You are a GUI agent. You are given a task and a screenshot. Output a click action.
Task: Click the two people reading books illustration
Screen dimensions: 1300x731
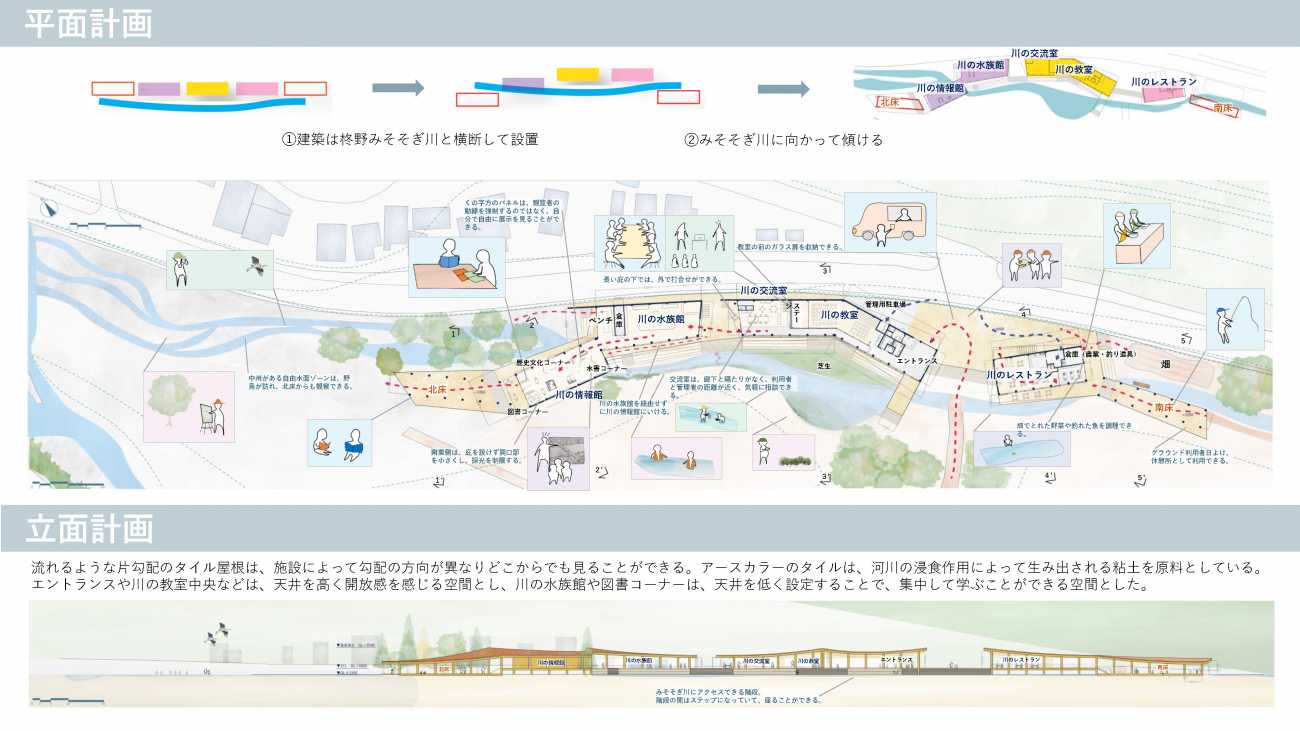pyautogui.click(x=338, y=443)
